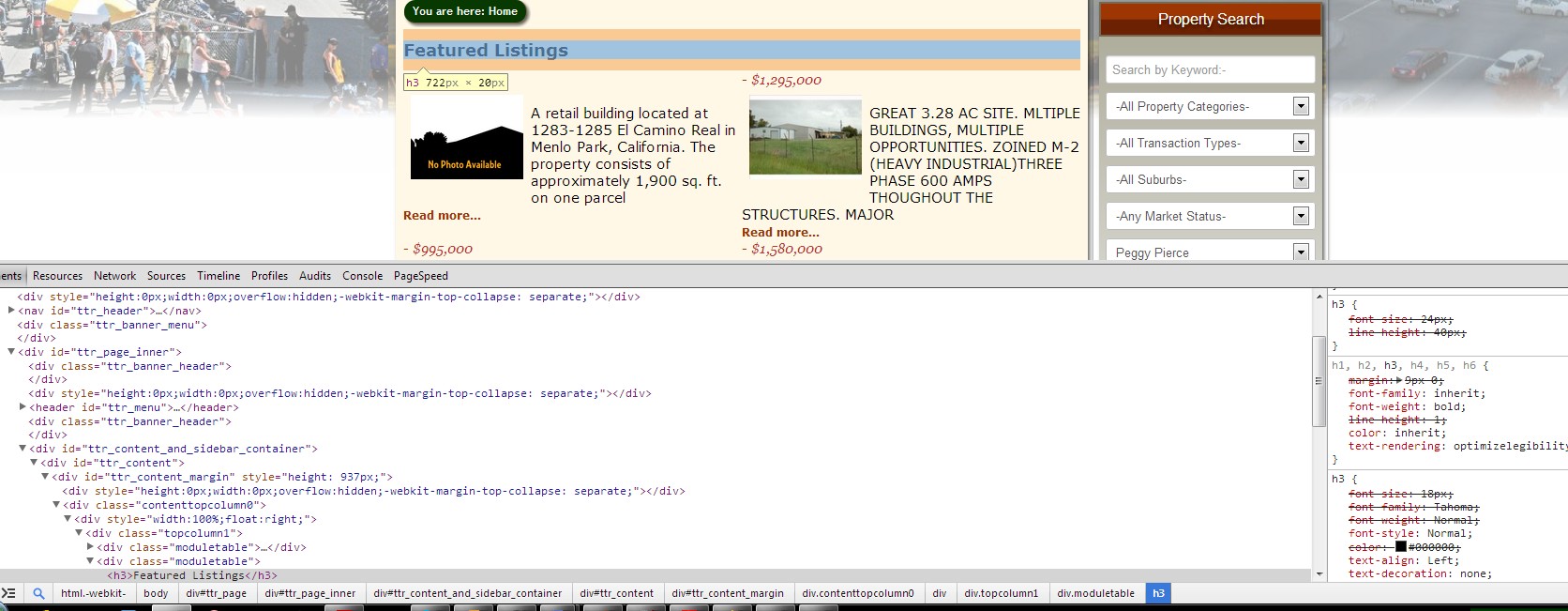Open the All Suburbs dropdown arrow

coord(1300,180)
